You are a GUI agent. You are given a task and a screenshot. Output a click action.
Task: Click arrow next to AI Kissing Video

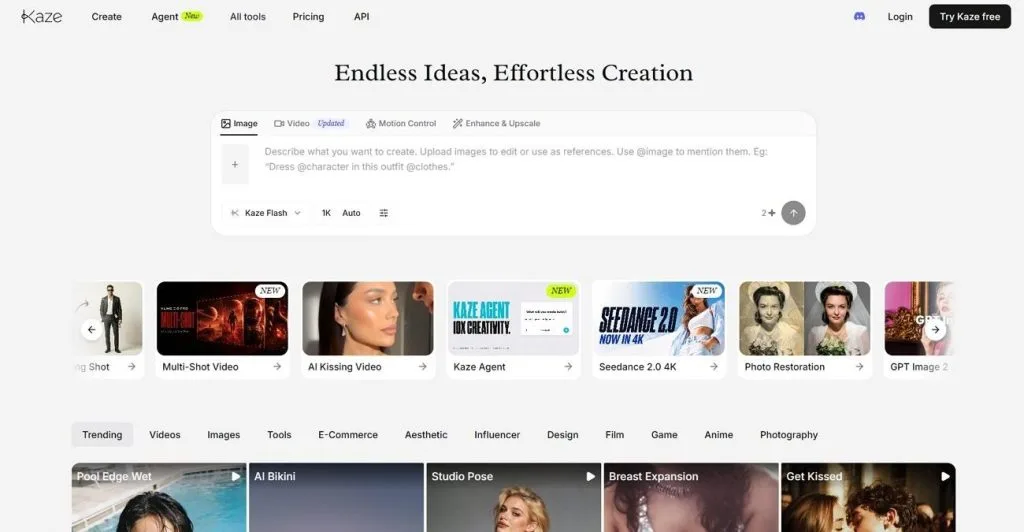point(423,367)
